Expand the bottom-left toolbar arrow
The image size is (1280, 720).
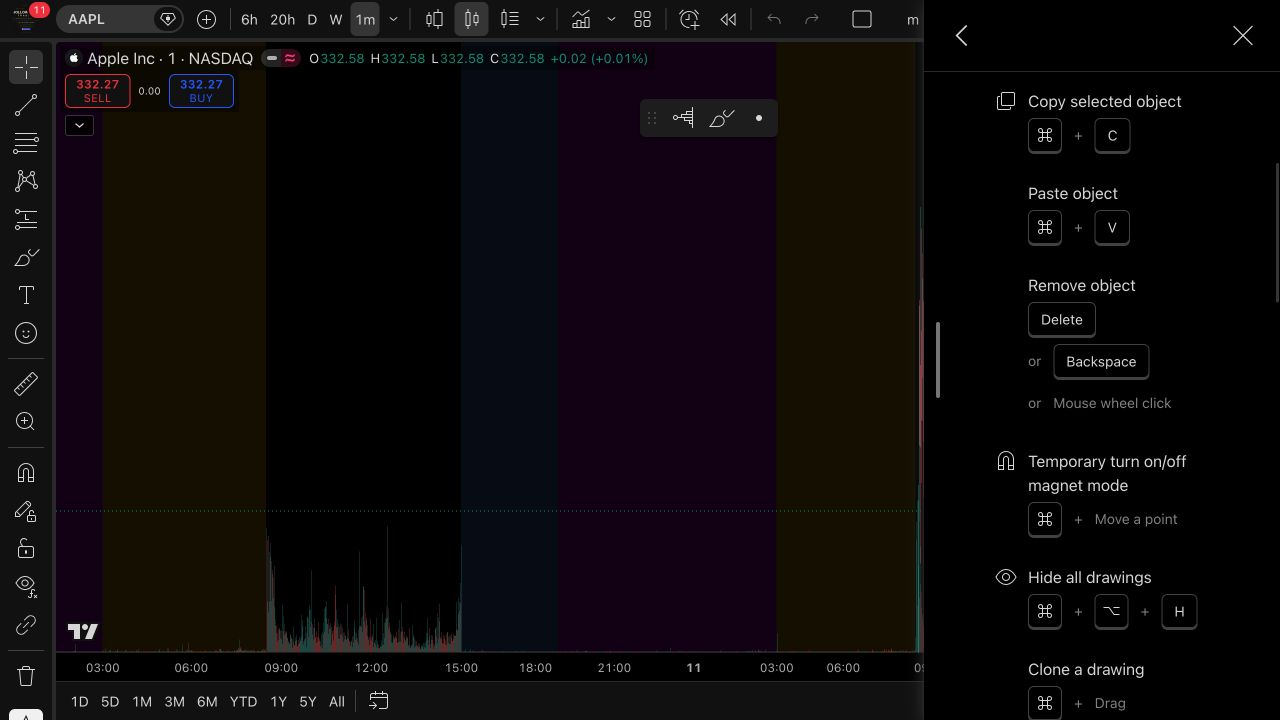pos(26,714)
